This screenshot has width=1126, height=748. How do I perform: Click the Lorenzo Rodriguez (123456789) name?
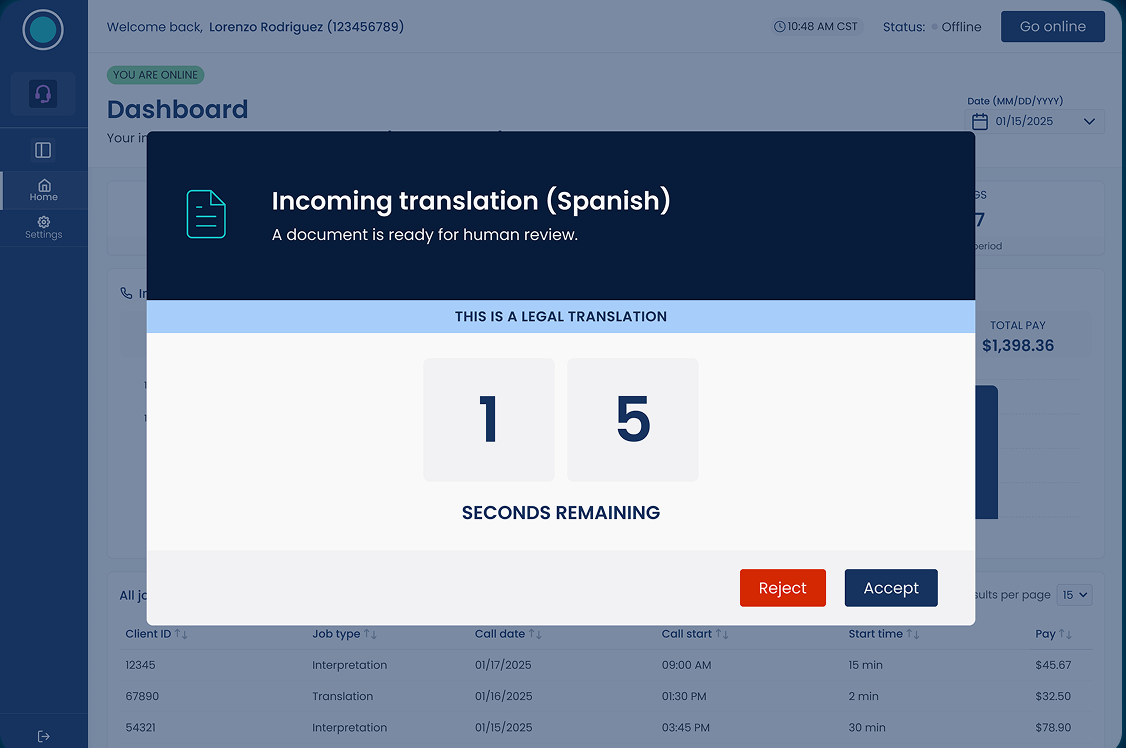click(x=307, y=27)
